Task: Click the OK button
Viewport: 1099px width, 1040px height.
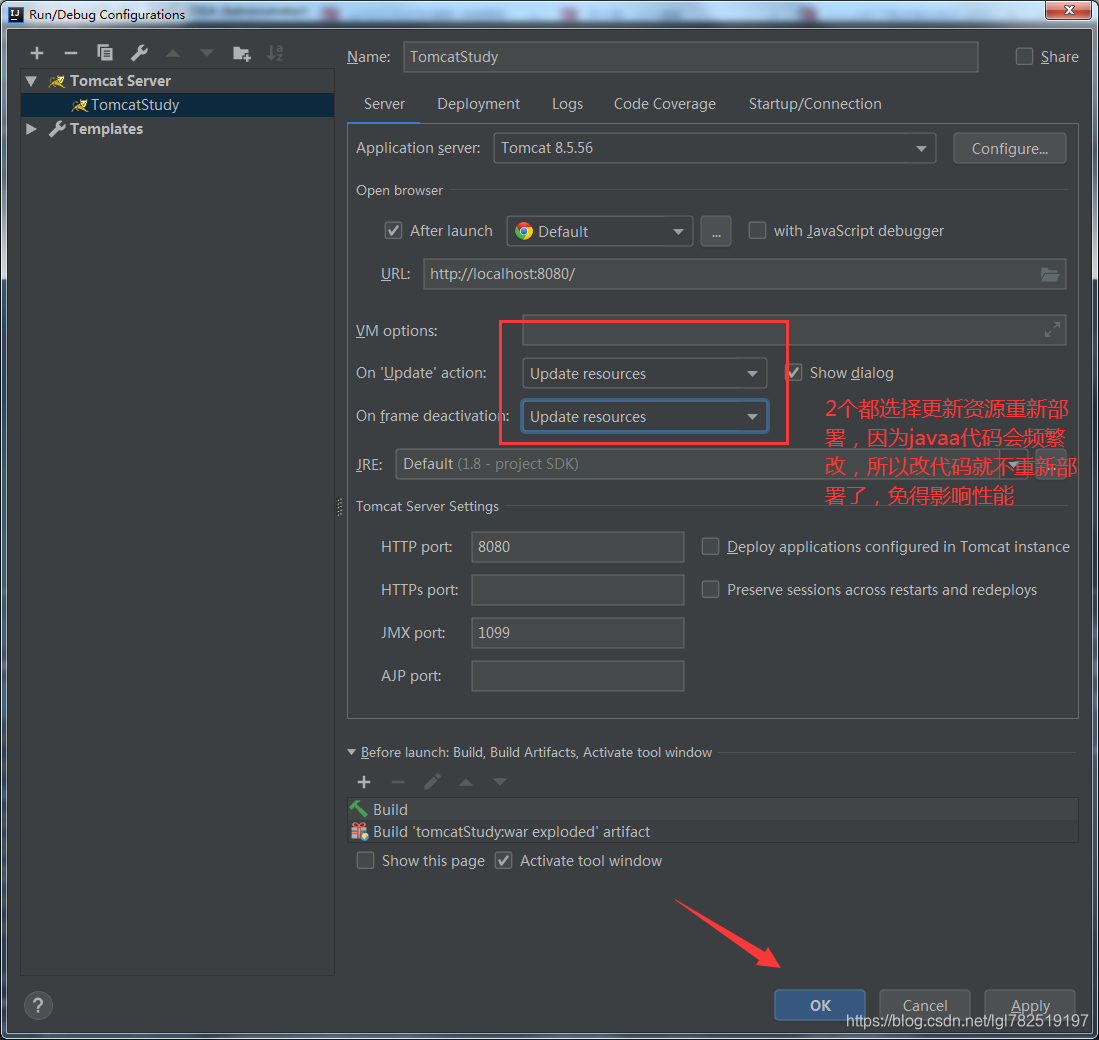Action: tap(819, 1006)
